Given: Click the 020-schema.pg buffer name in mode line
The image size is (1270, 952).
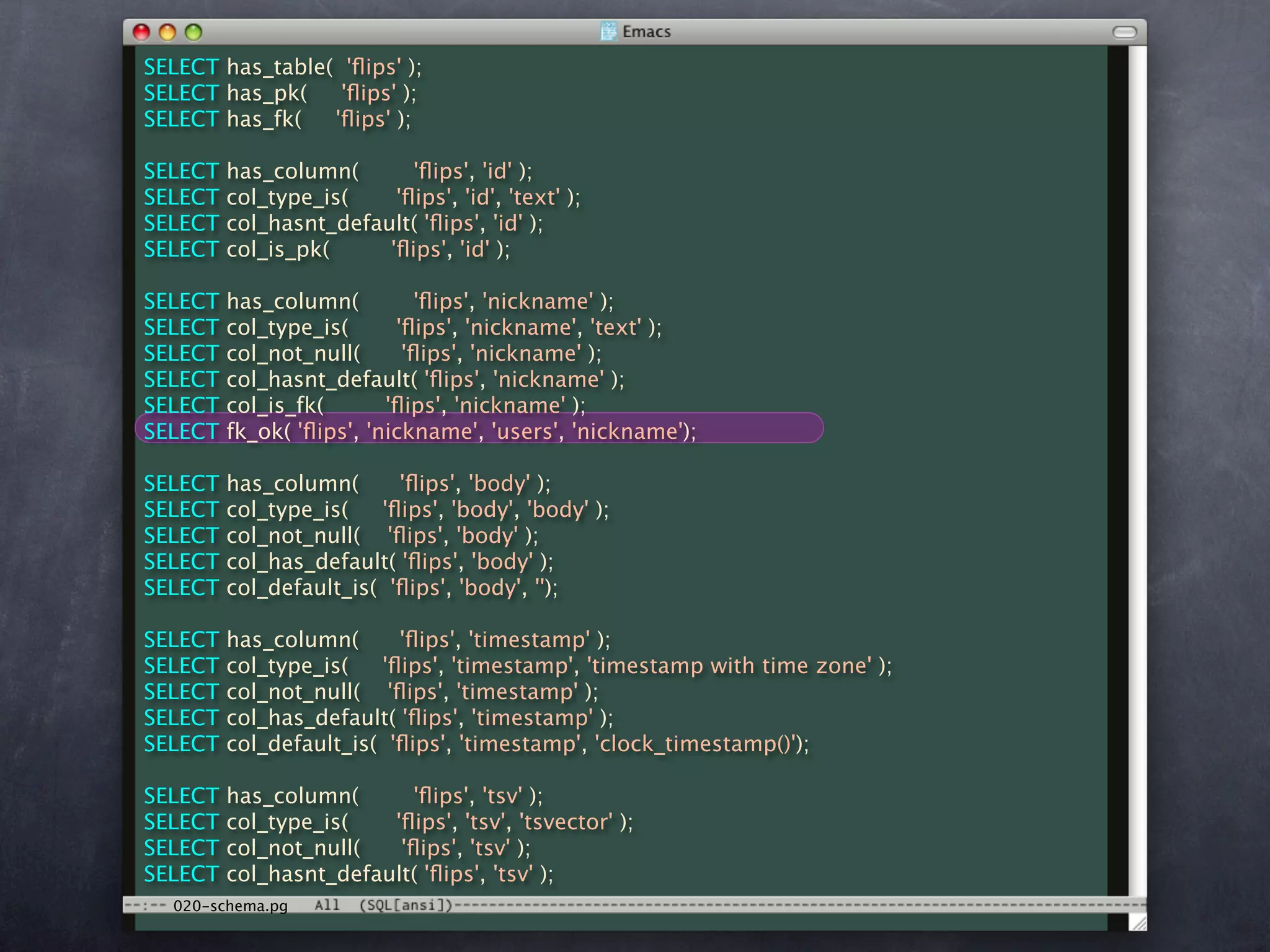Looking at the screenshot, I should pos(230,906).
